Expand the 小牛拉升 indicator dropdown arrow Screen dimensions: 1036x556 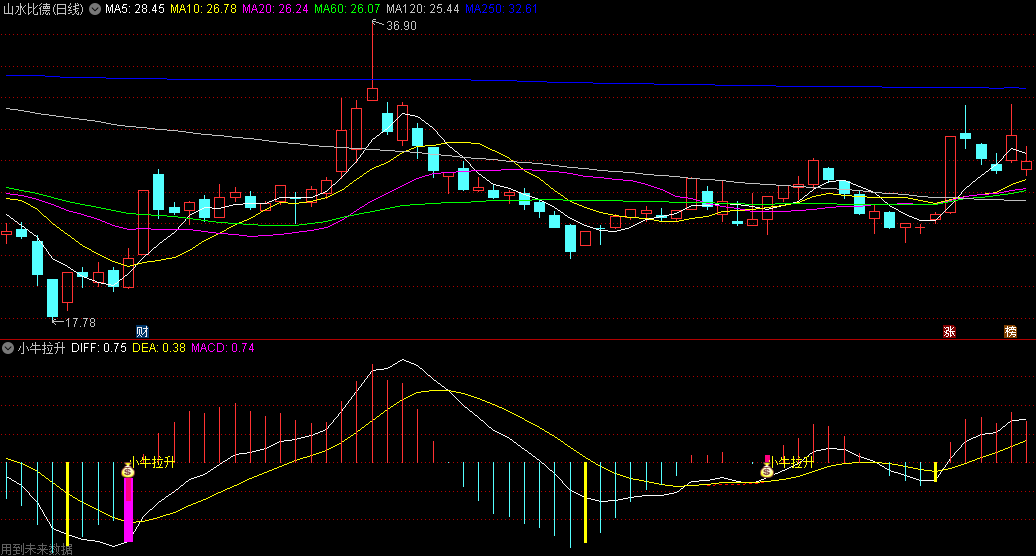[x=9, y=348]
